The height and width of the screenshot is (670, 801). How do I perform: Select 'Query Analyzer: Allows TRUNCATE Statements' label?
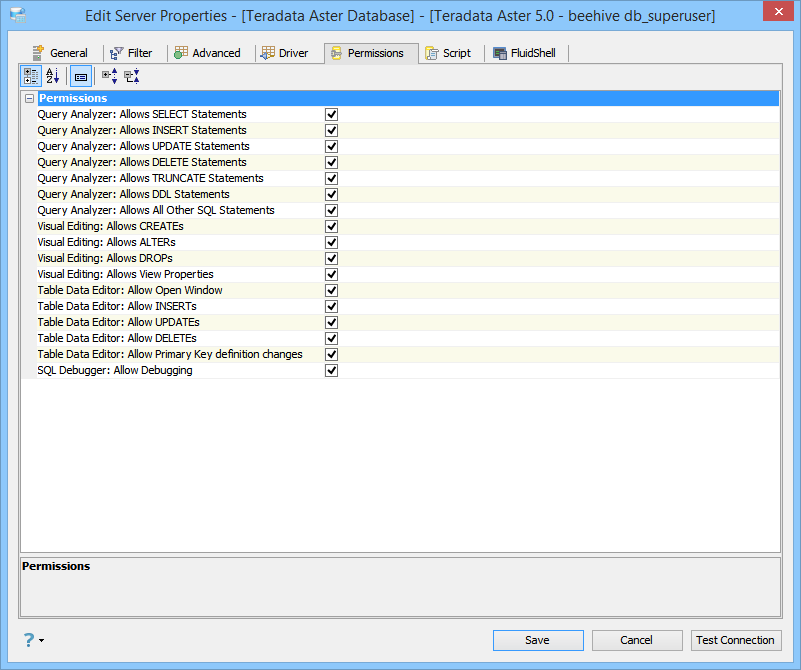(x=151, y=178)
